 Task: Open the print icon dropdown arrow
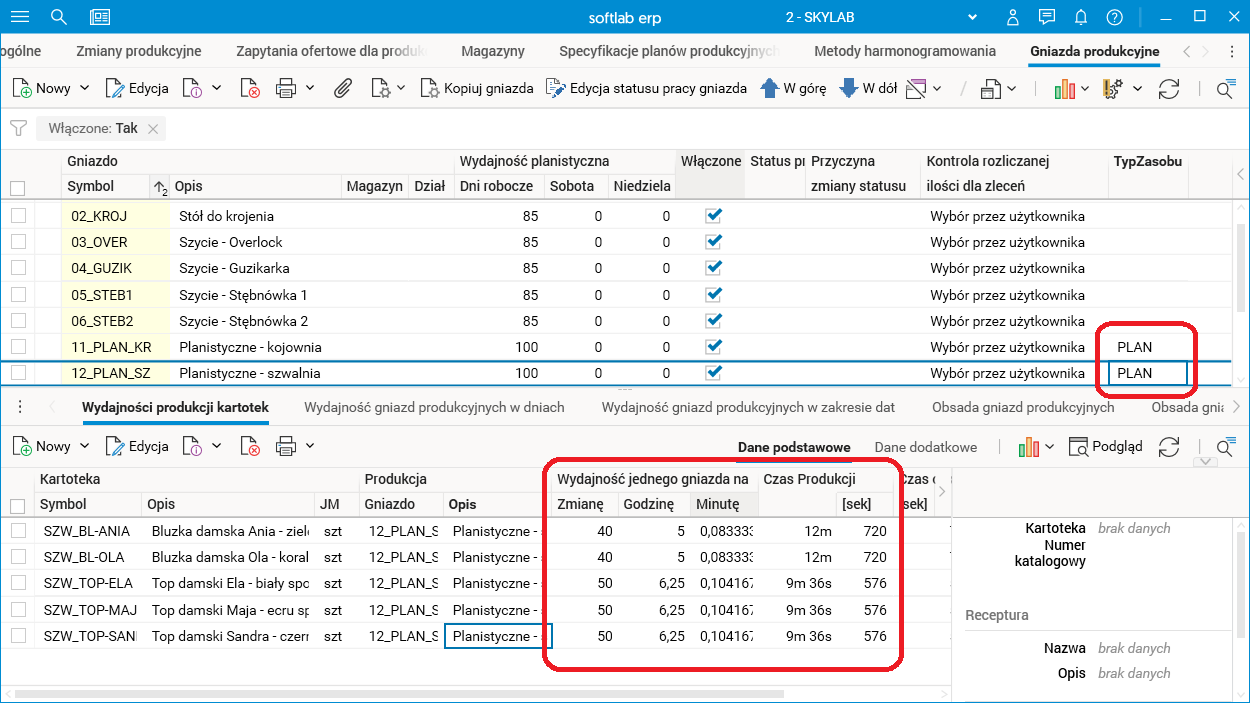click(310, 88)
